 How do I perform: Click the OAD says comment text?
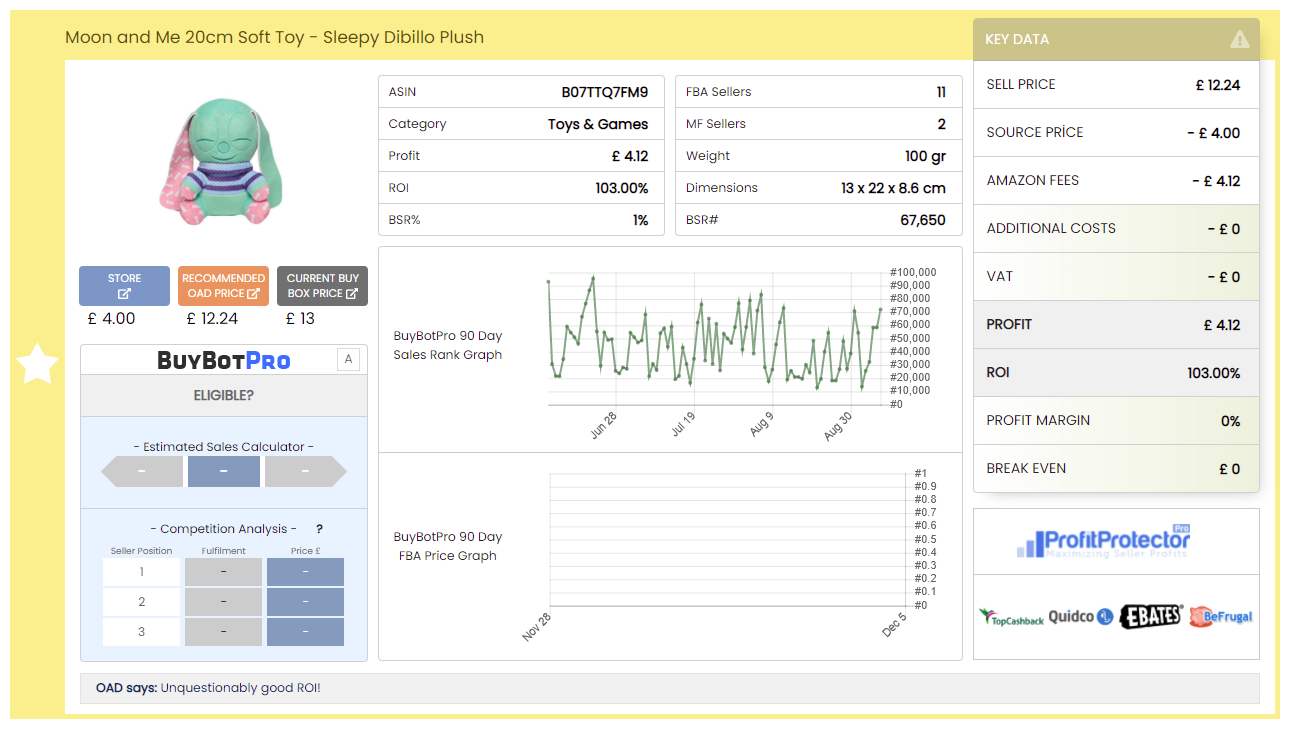click(x=208, y=688)
